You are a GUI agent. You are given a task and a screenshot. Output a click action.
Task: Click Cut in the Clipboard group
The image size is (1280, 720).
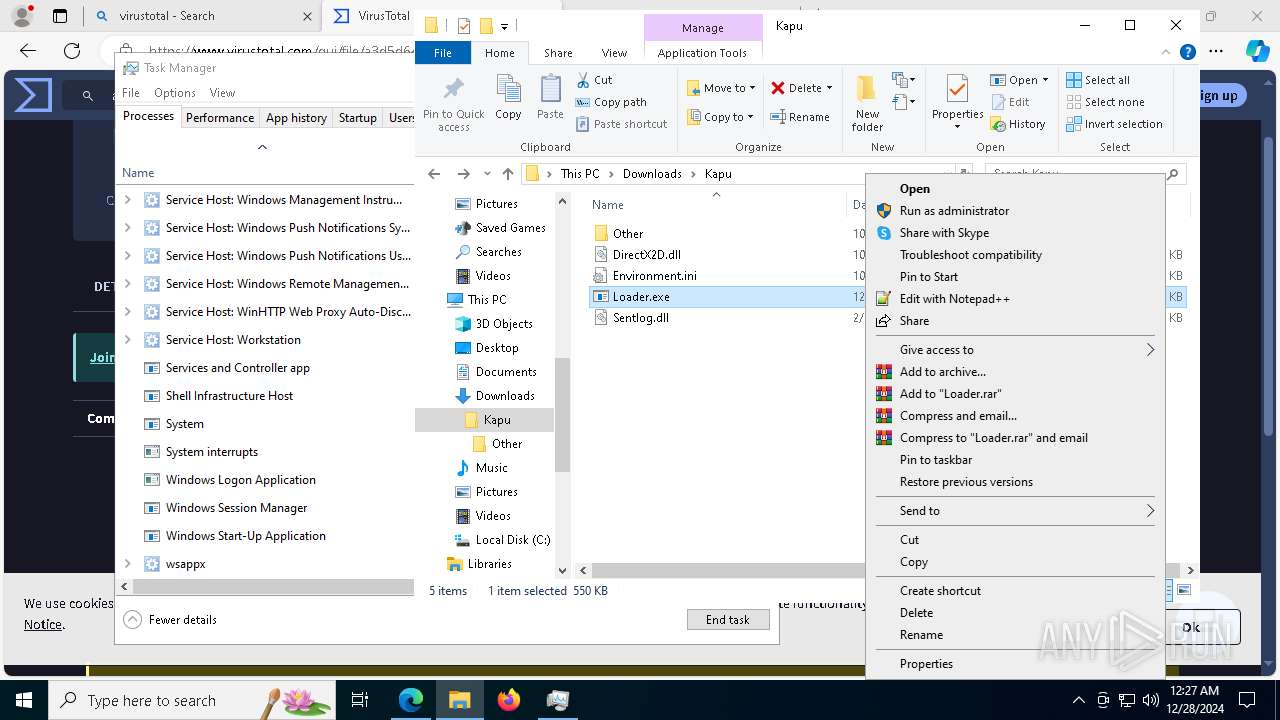coord(594,80)
